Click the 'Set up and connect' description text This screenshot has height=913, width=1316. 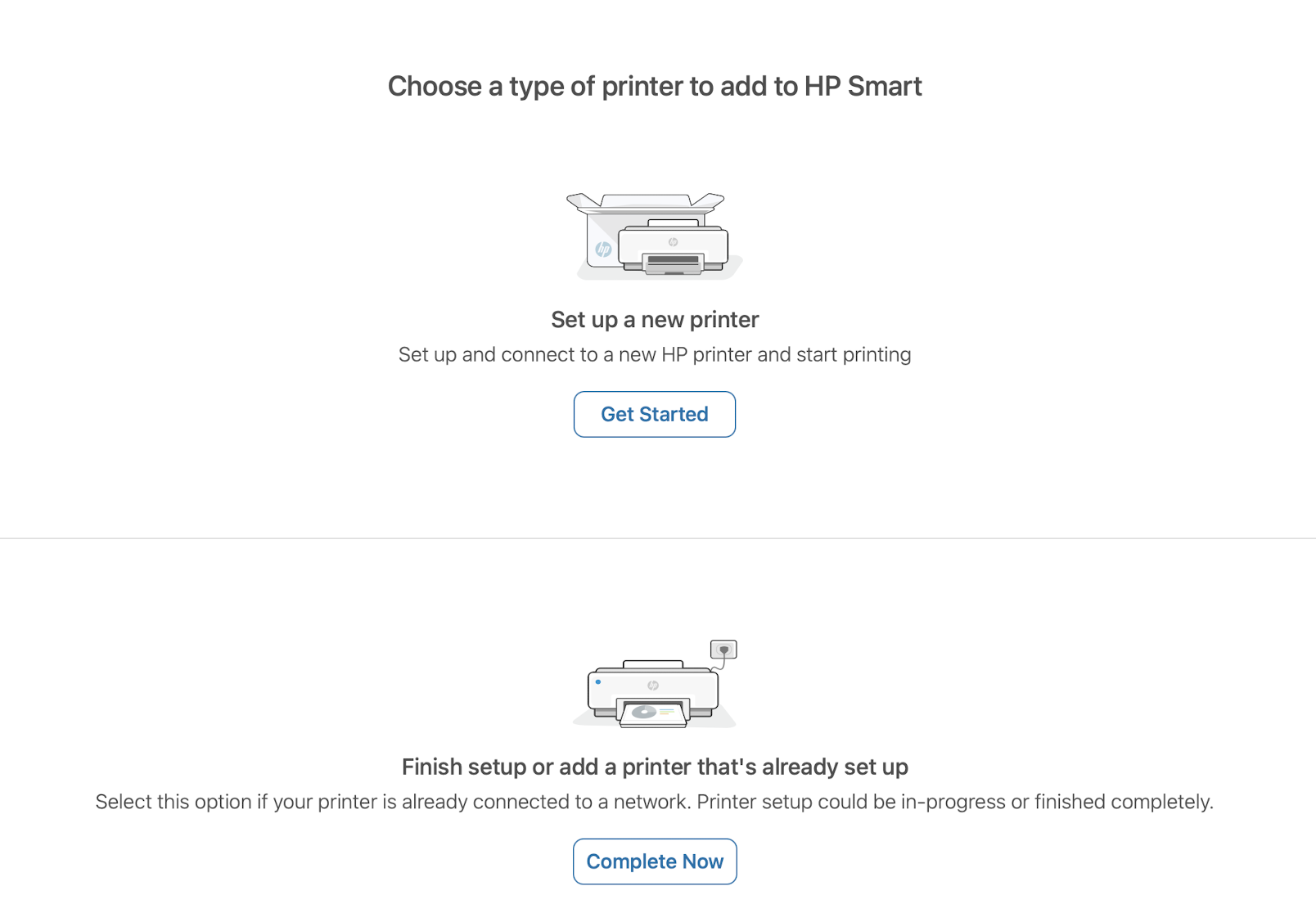tap(654, 354)
